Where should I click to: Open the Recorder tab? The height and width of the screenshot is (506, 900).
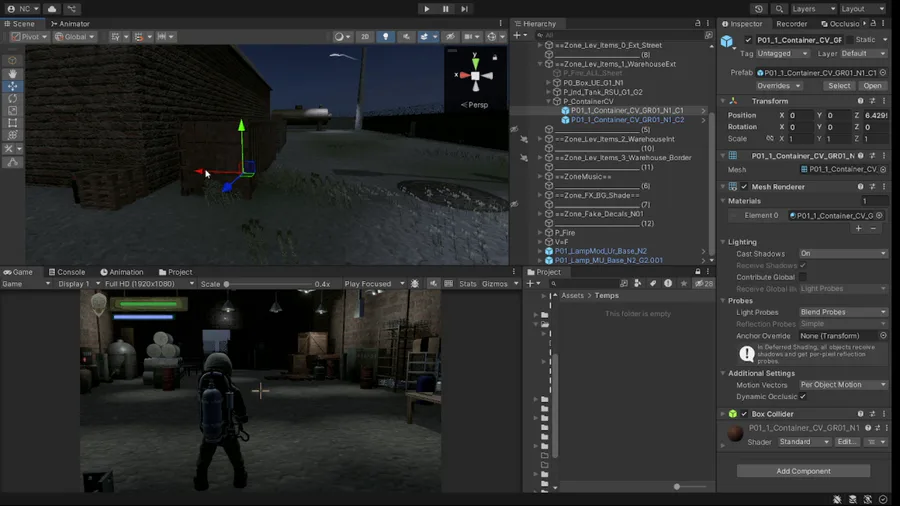click(792, 24)
